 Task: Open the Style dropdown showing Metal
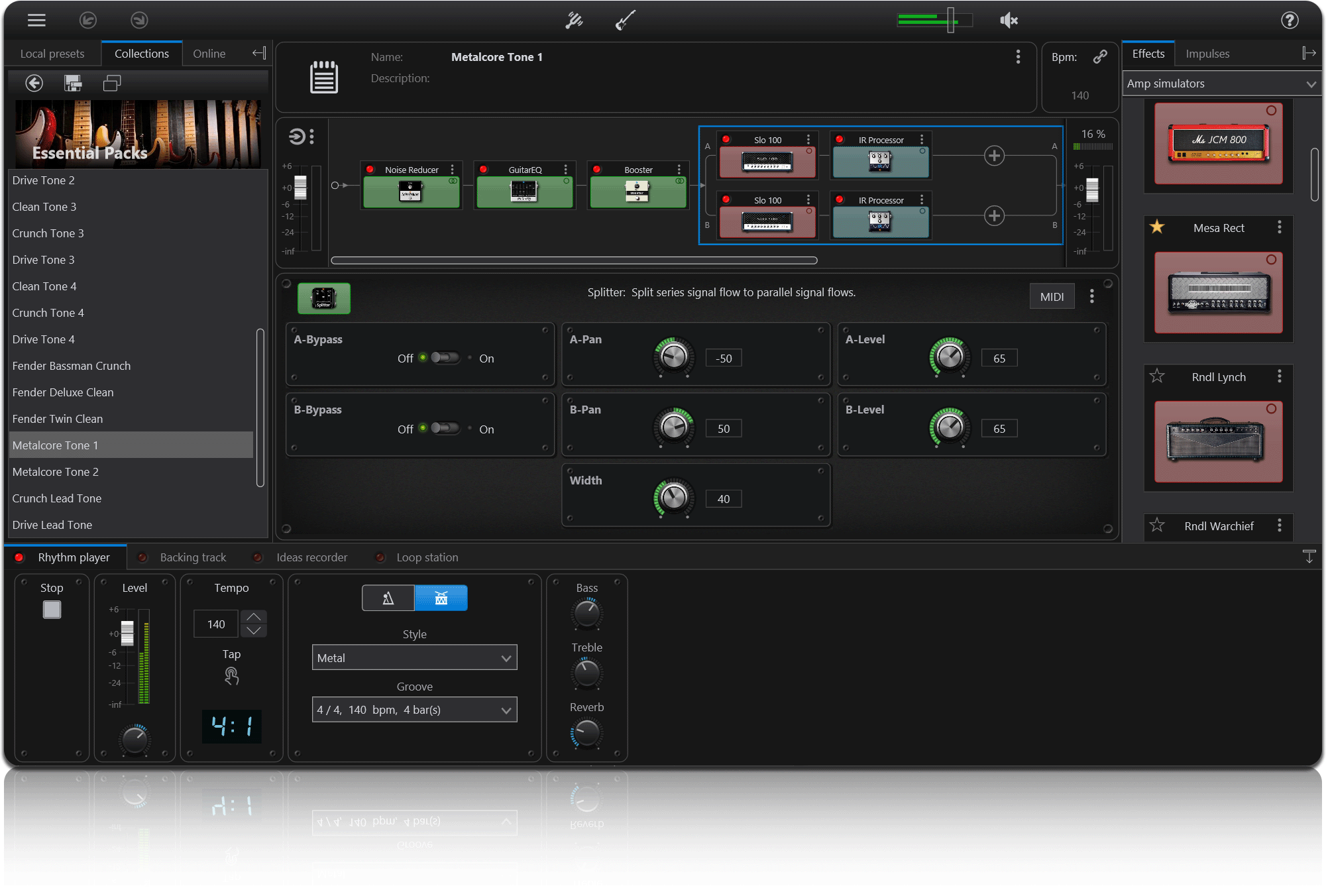pos(414,658)
